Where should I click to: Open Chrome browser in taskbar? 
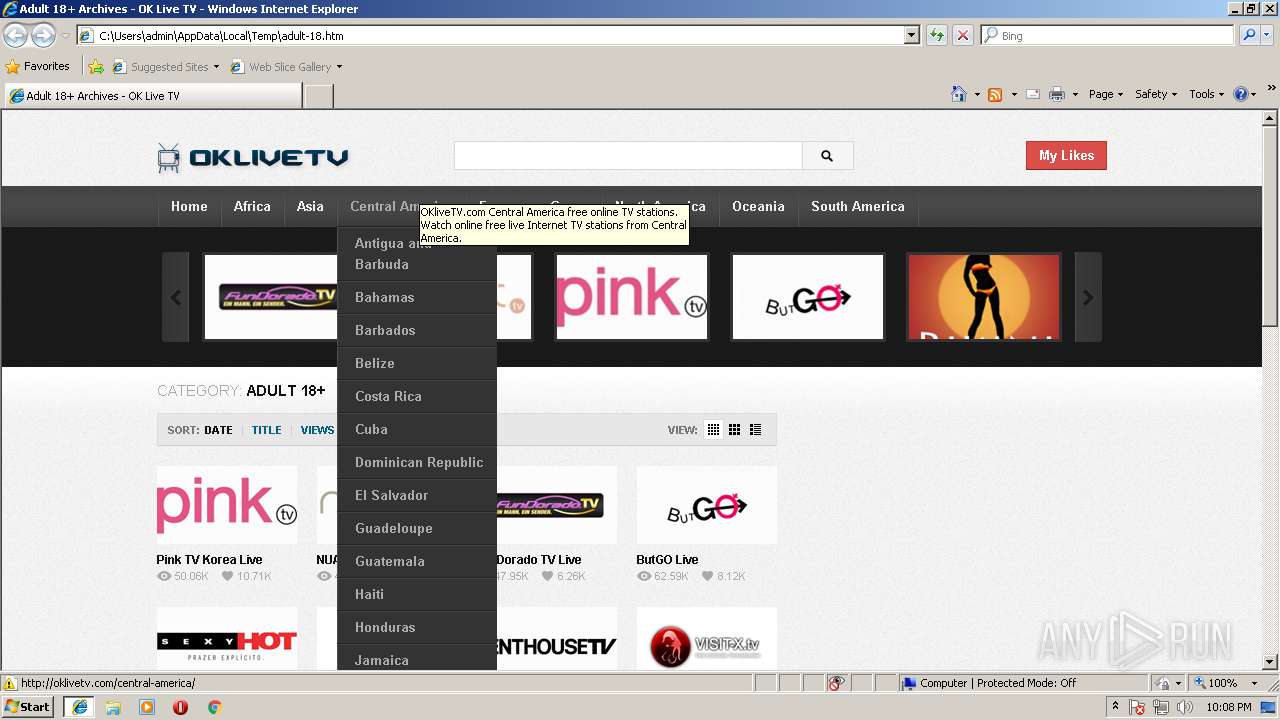click(214, 707)
